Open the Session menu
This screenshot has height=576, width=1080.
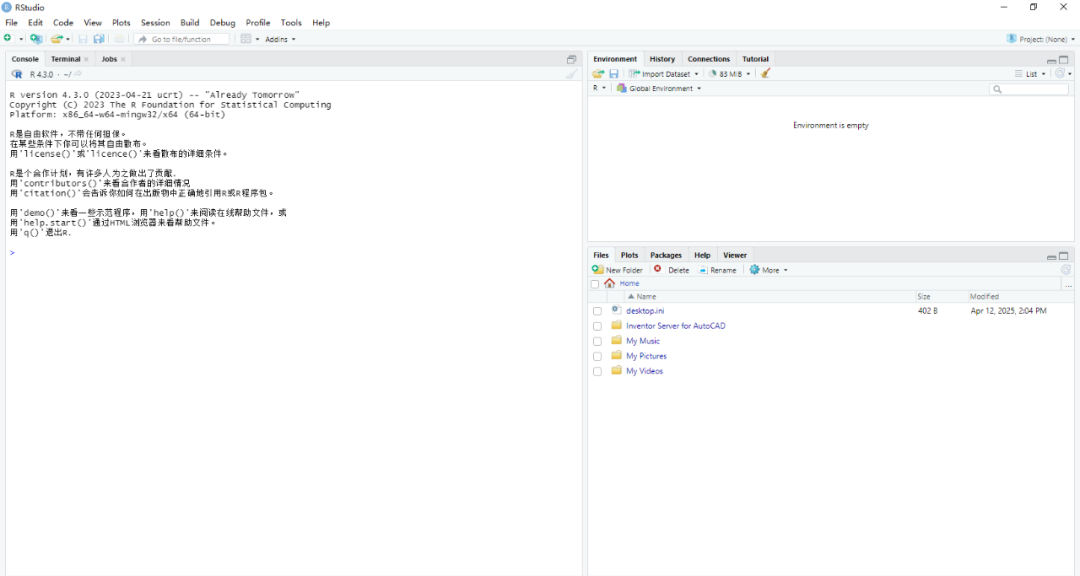point(155,22)
